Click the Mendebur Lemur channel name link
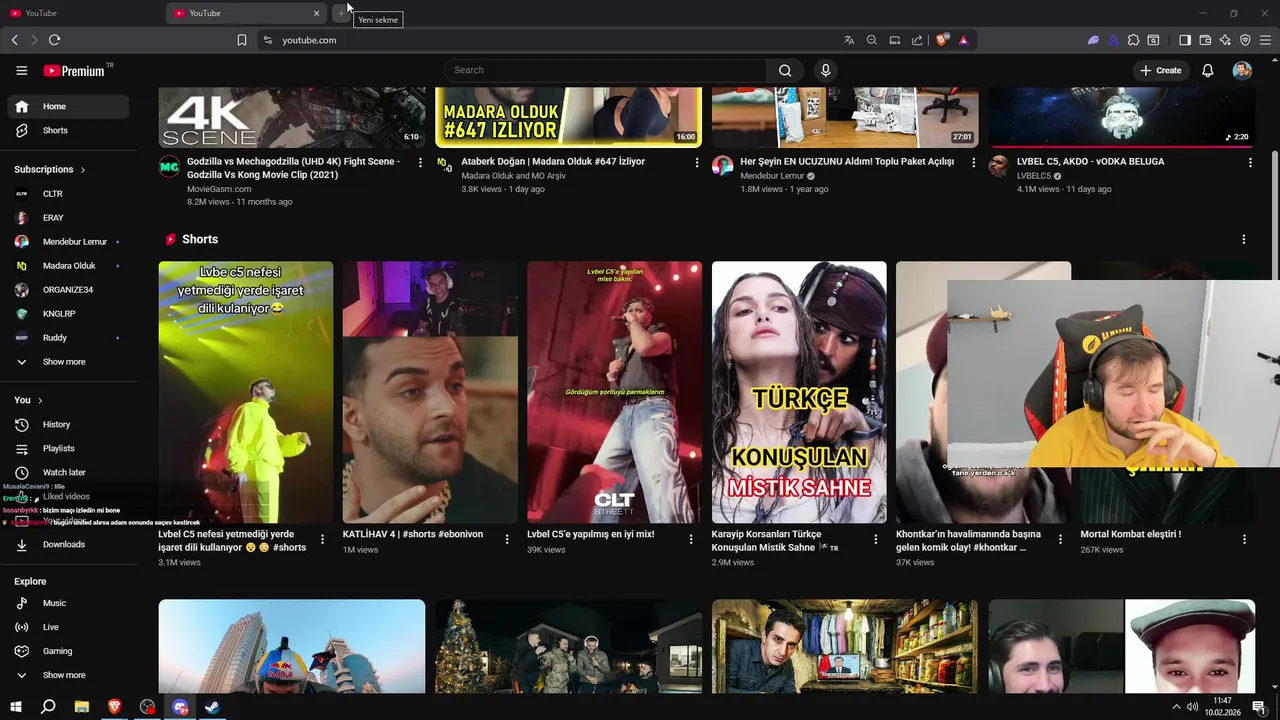This screenshot has height=720, width=1280. click(x=772, y=176)
